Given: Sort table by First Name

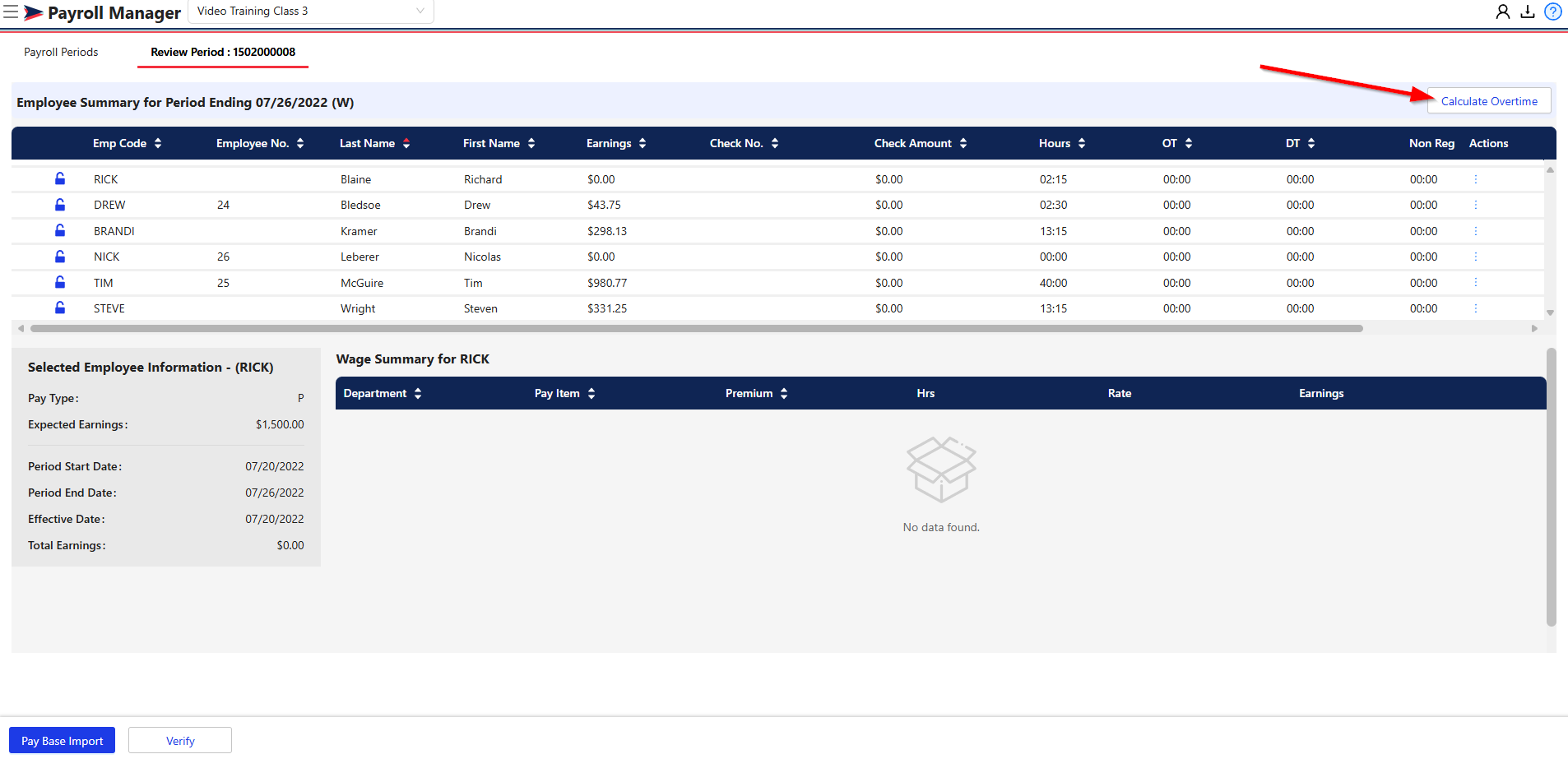Looking at the screenshot, I should [x=531, y=143].
